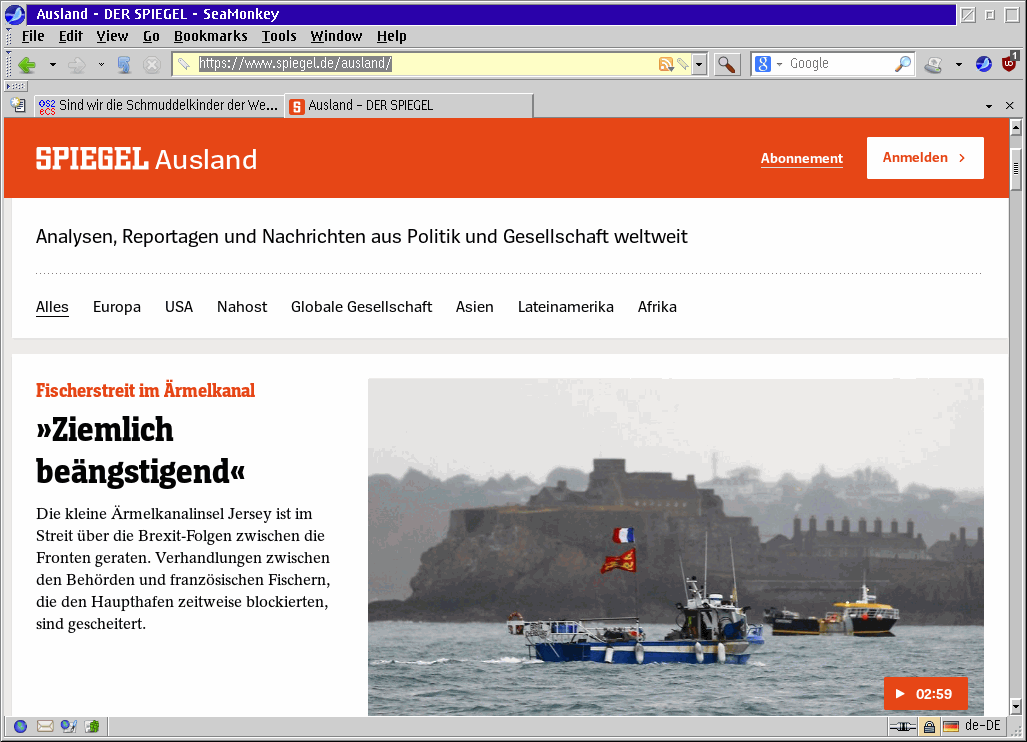Open Browser from status bar globe icon
This screenshot has height=742, width=1027.
click(x=20, y=726)
